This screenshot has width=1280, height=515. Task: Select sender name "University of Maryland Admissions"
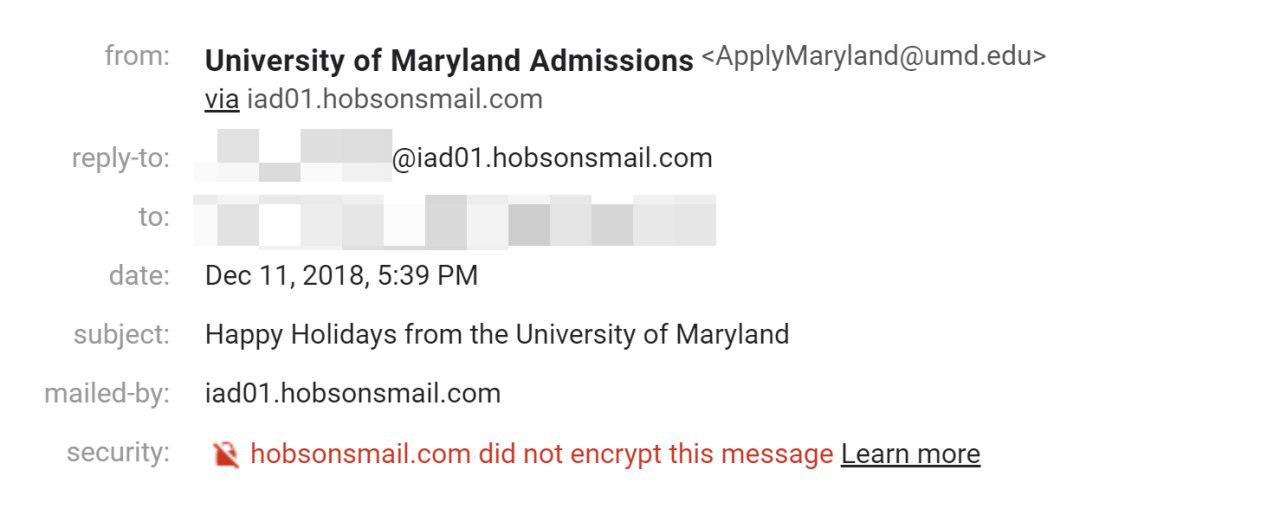tap(448, 61)
